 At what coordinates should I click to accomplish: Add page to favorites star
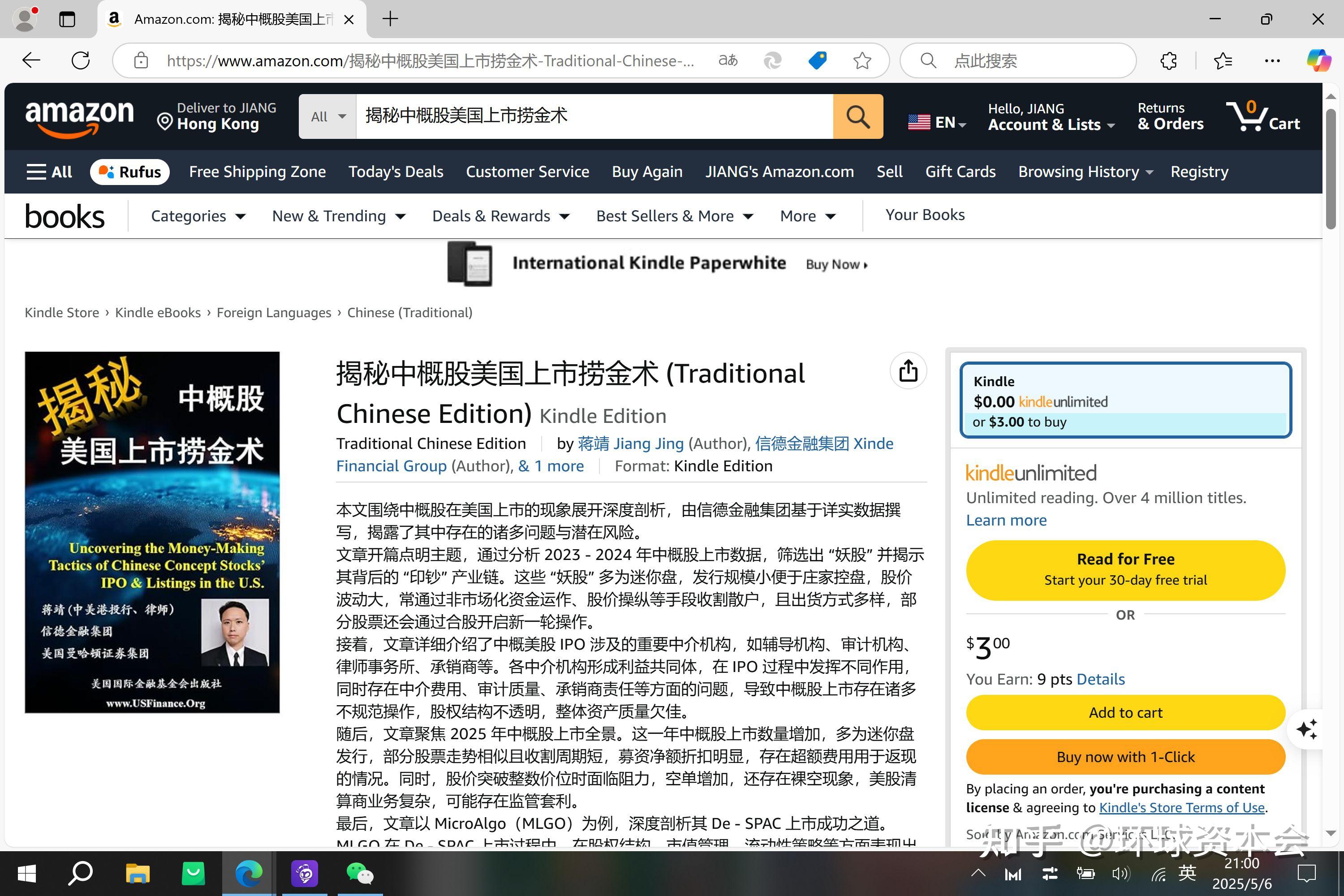click(862, 60)
